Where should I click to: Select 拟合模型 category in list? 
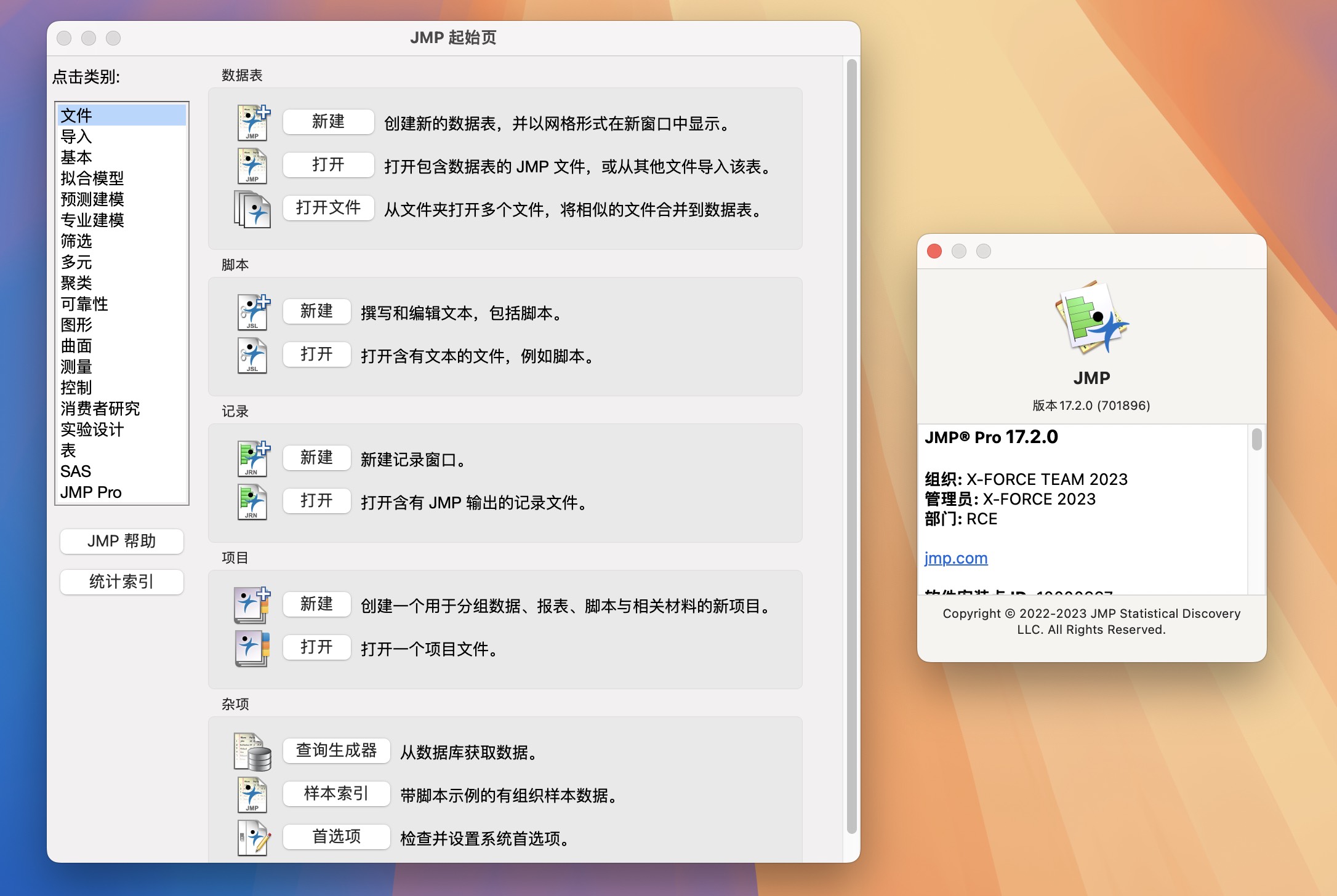(x=122, y=178)
